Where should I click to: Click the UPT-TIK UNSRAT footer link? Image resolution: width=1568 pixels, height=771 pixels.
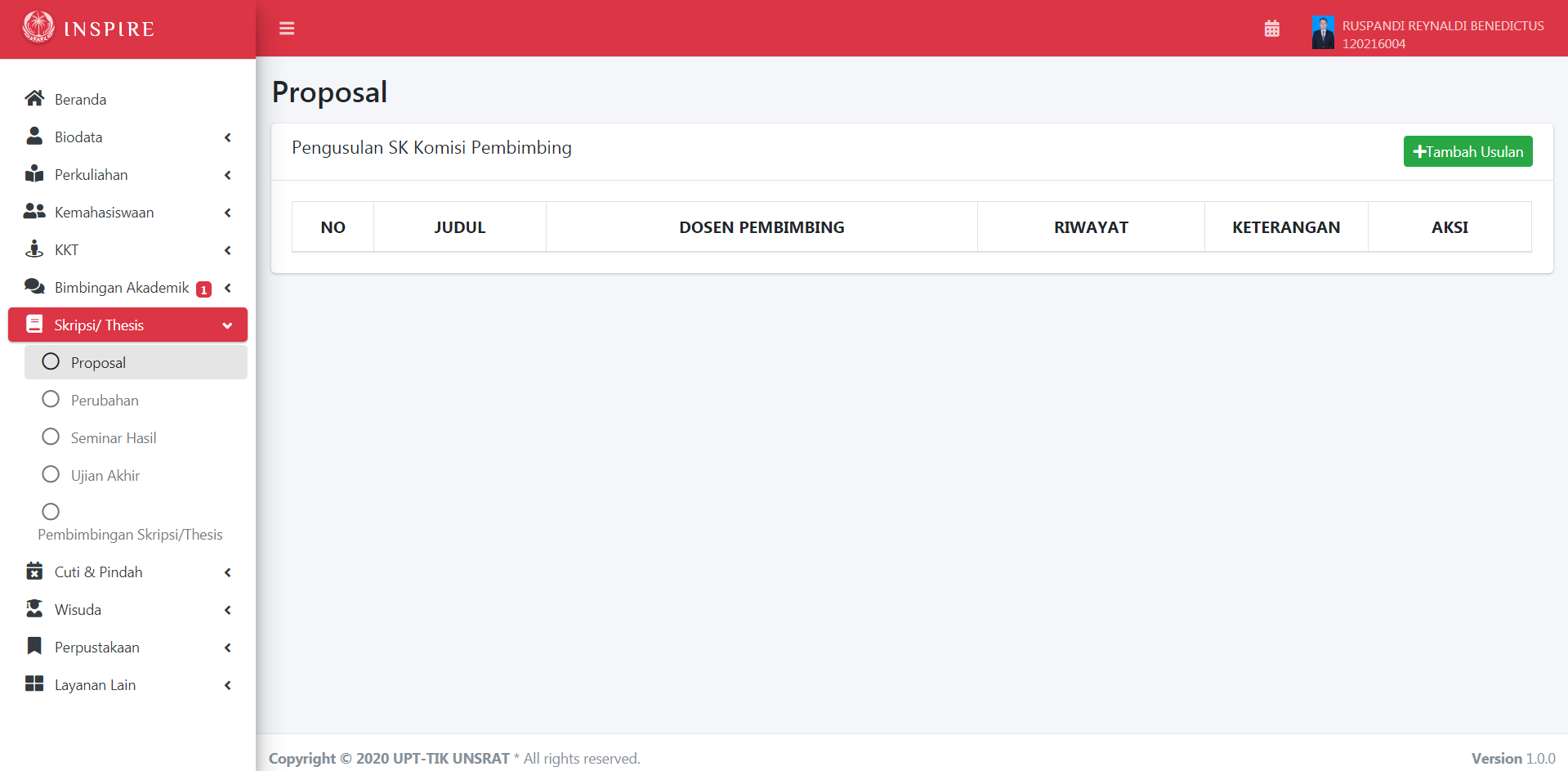(x=451, y=759)
